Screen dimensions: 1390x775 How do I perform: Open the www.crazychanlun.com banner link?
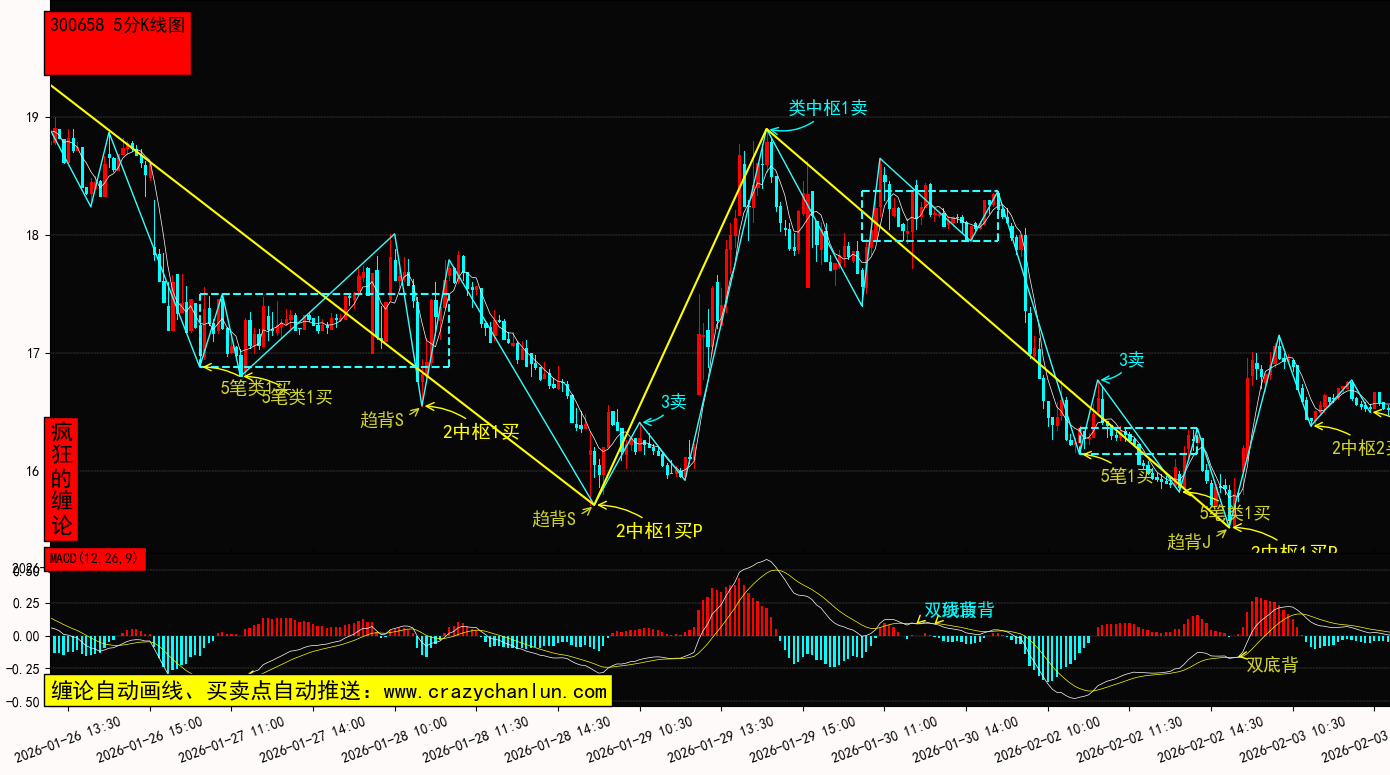pos(327,691)
